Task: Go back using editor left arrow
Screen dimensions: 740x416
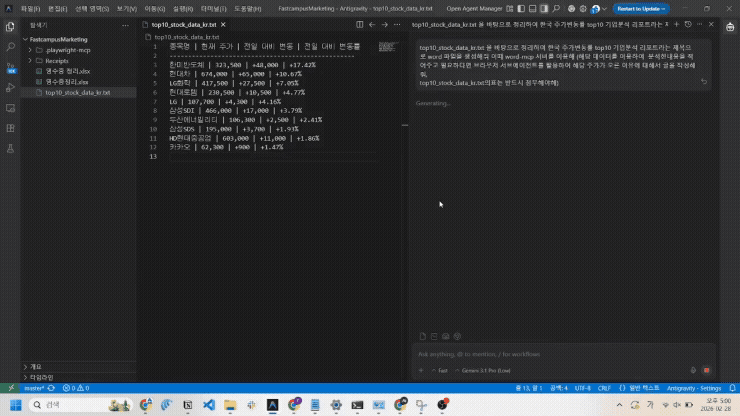Action: tap(372, 25)
